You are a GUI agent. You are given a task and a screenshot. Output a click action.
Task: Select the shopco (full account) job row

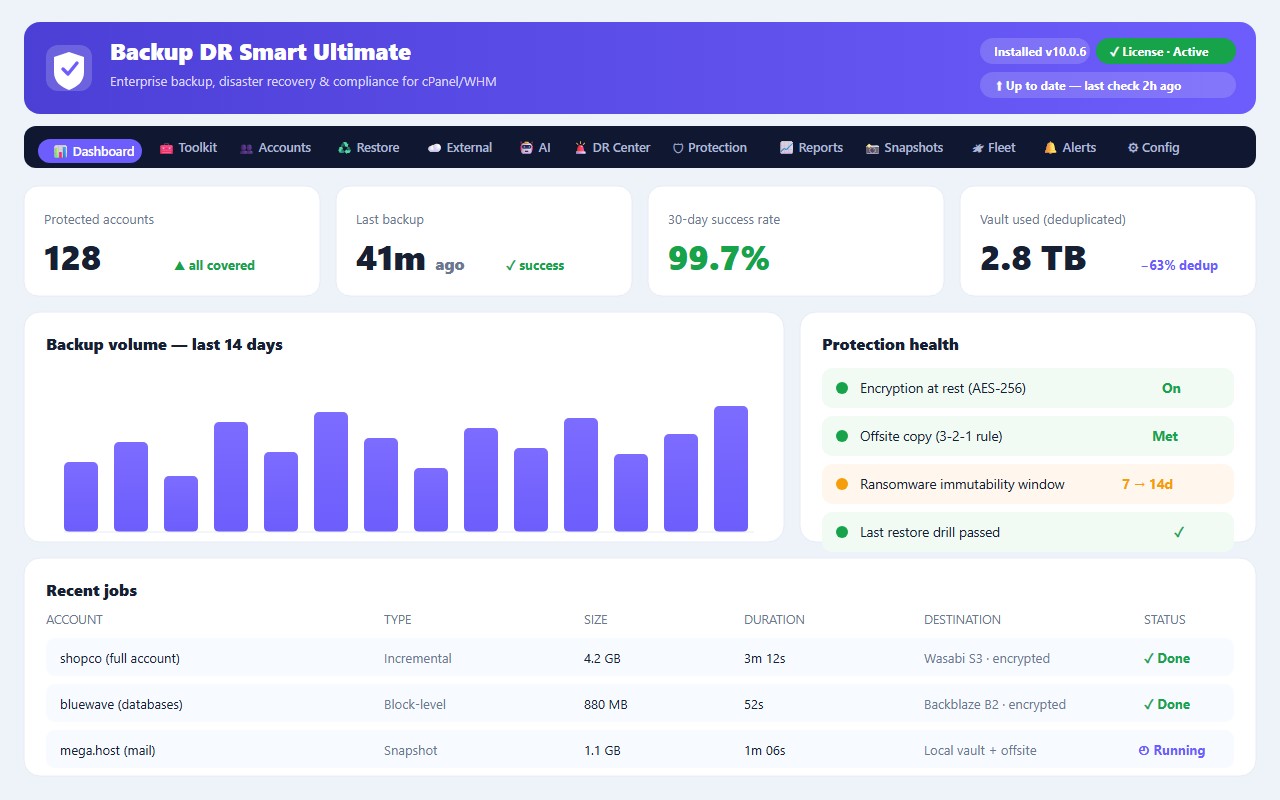tap(640, 658)
